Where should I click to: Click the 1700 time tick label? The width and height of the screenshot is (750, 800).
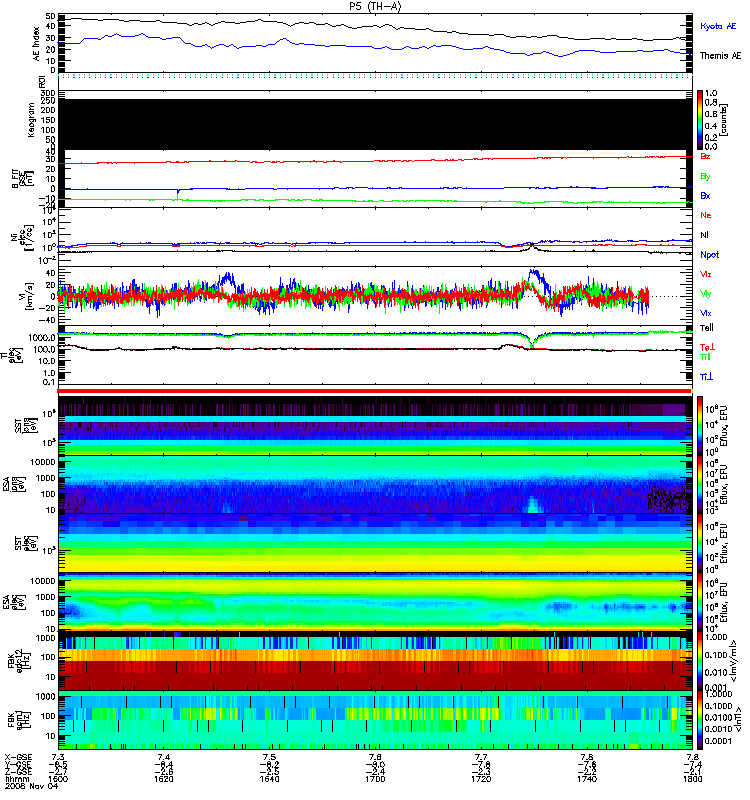click(x=376, y=779)
